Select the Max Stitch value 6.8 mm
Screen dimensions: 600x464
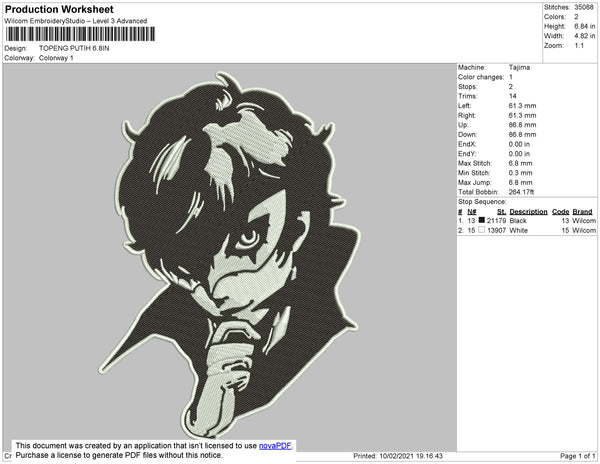[x=520, y=163]
